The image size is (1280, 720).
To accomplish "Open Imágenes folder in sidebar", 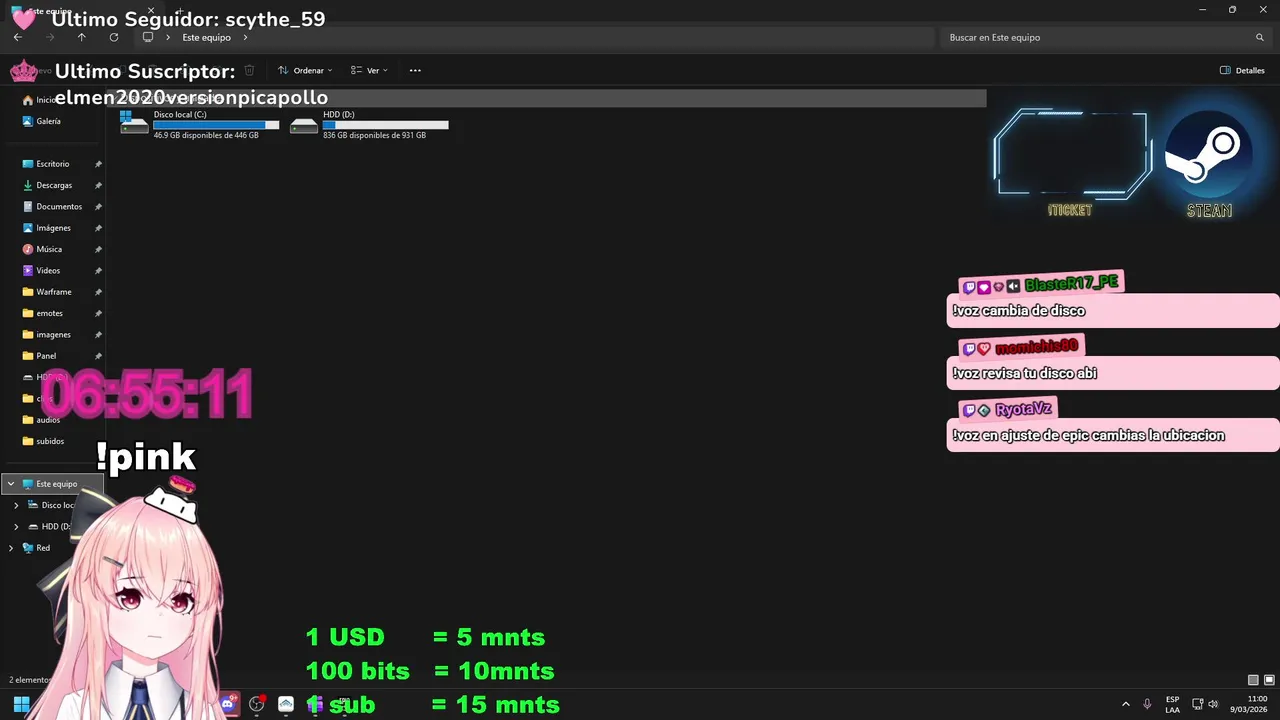I will coord(53,228).
